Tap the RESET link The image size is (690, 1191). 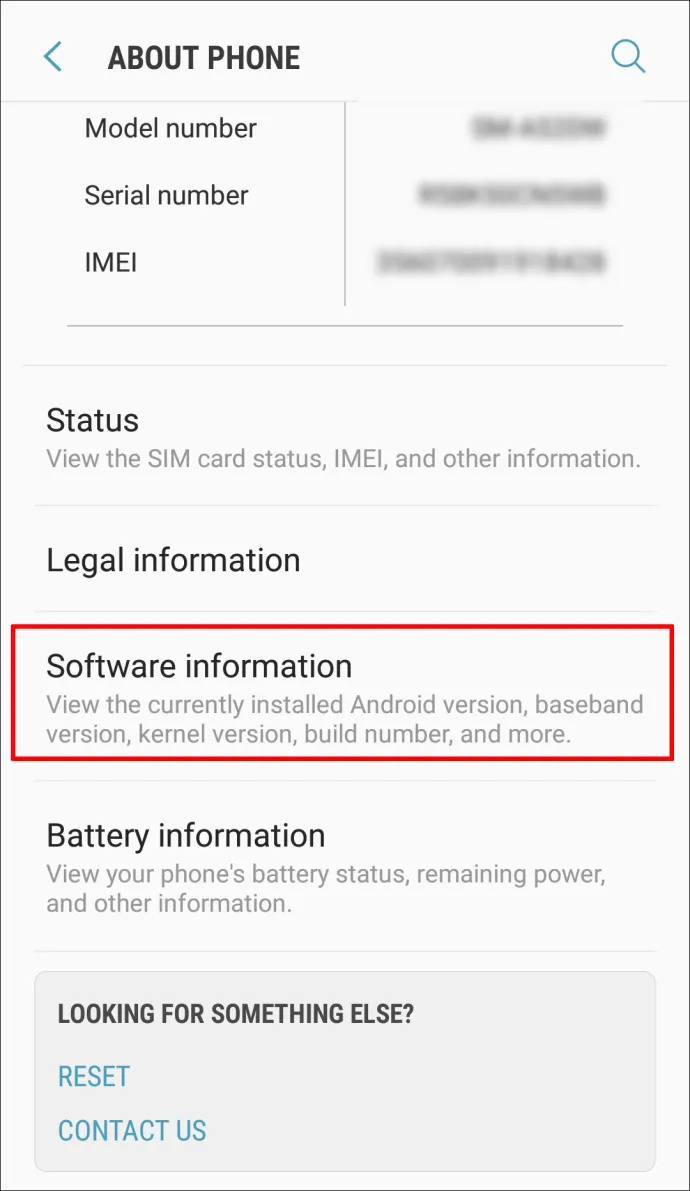click(94, 1076)
